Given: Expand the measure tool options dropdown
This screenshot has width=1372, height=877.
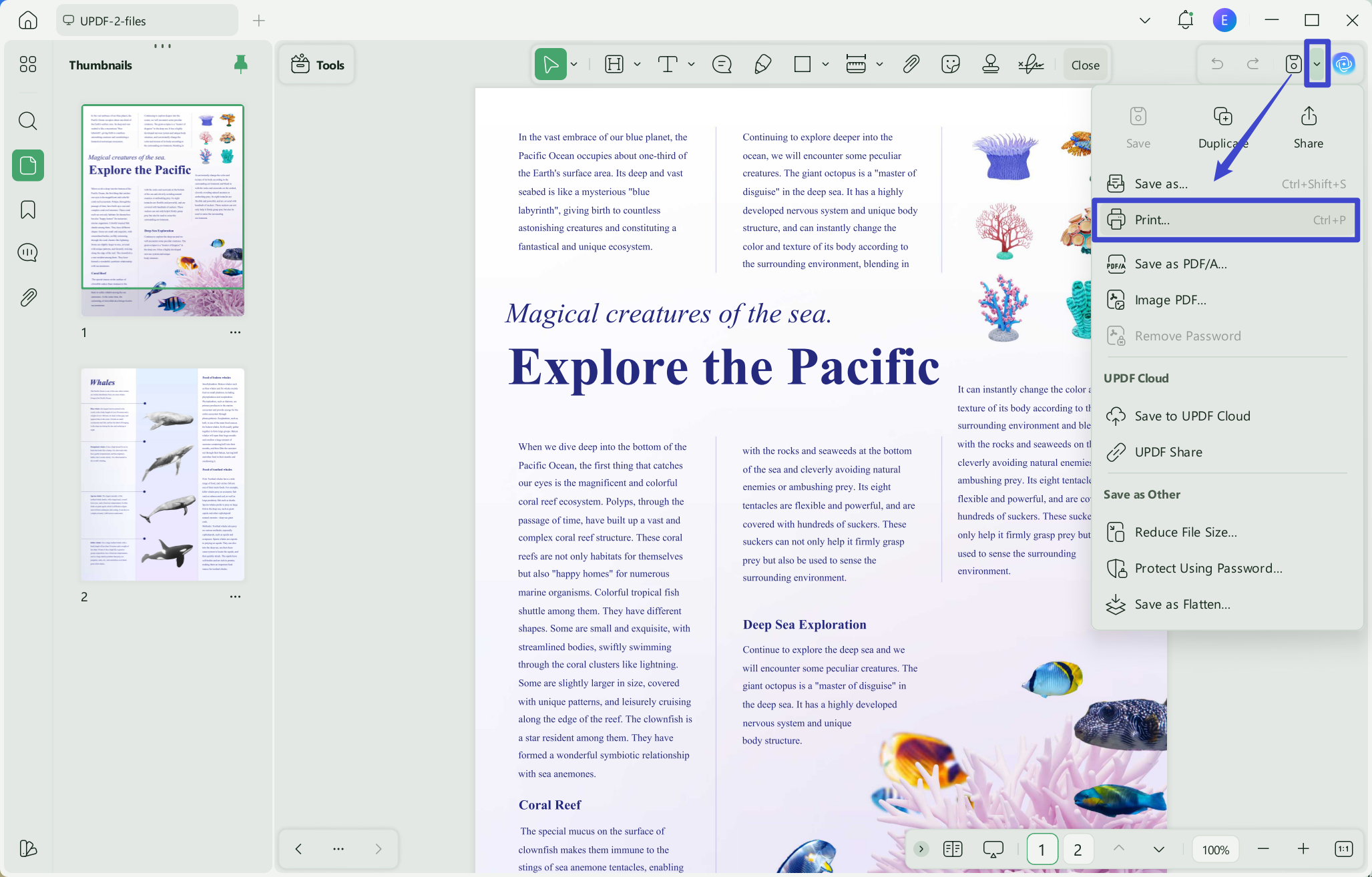Looking at the screenshot, I should pyautogui.click(x=879, y=64).
